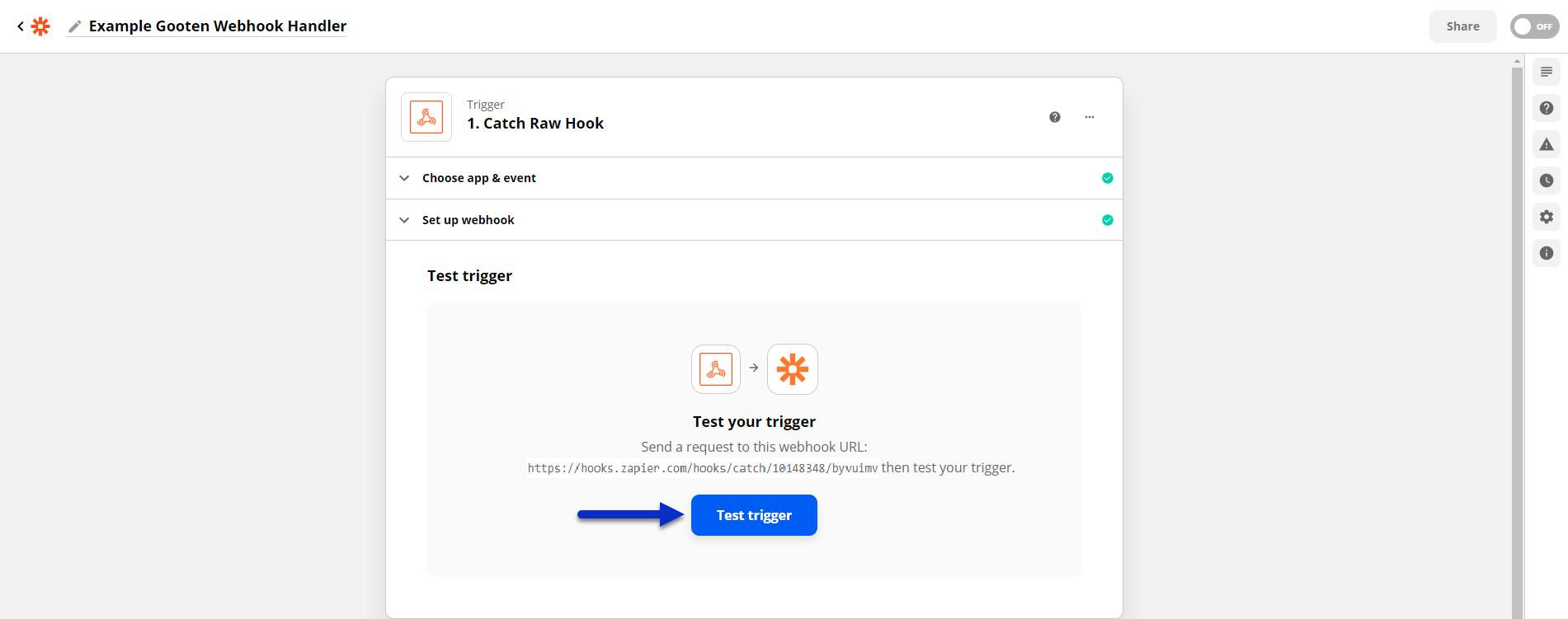This screenshot has width=1568, height=619.
Task: Expand the Set up webhook section
Action: (754, 220)
